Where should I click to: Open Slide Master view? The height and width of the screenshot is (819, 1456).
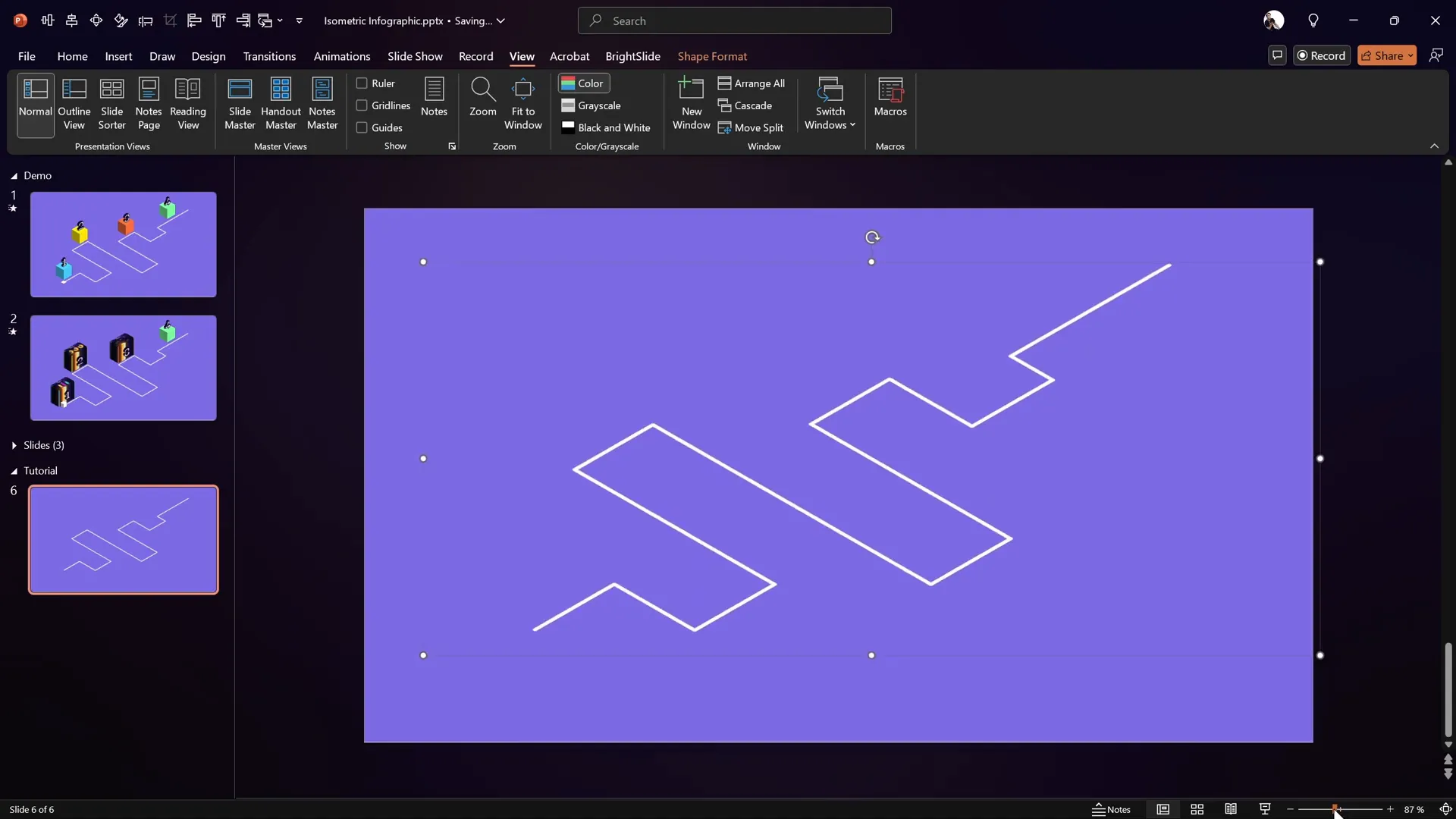pyautogui.click(x=240, y=104)
